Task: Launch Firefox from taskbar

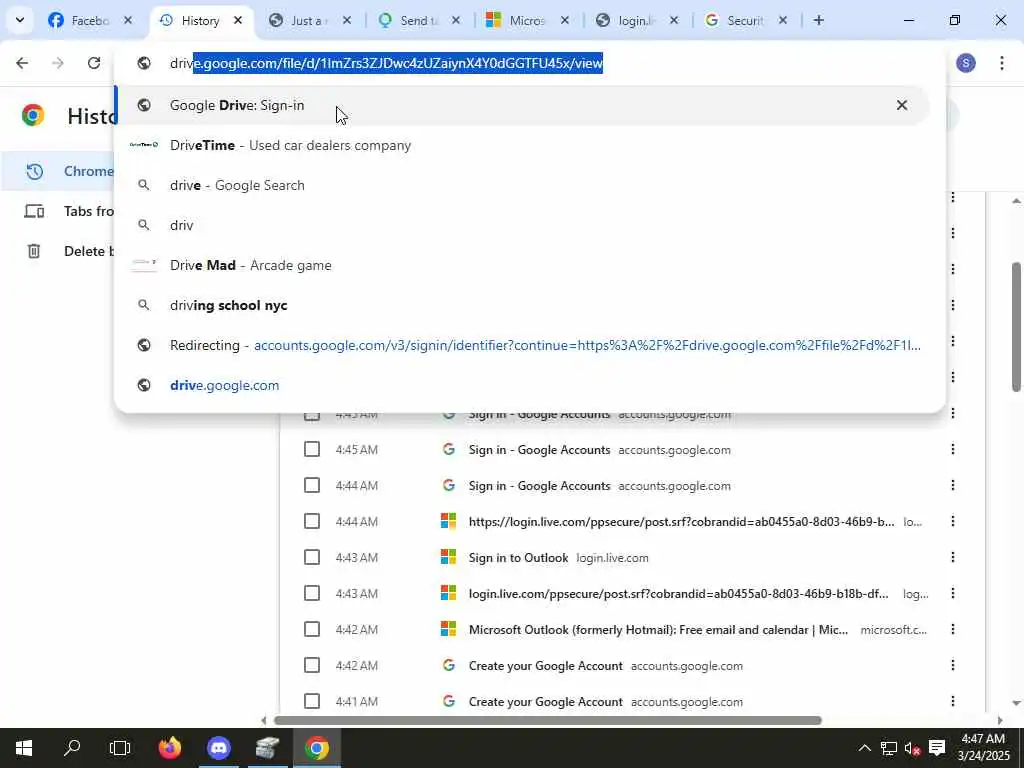Action: pos(170,748)
